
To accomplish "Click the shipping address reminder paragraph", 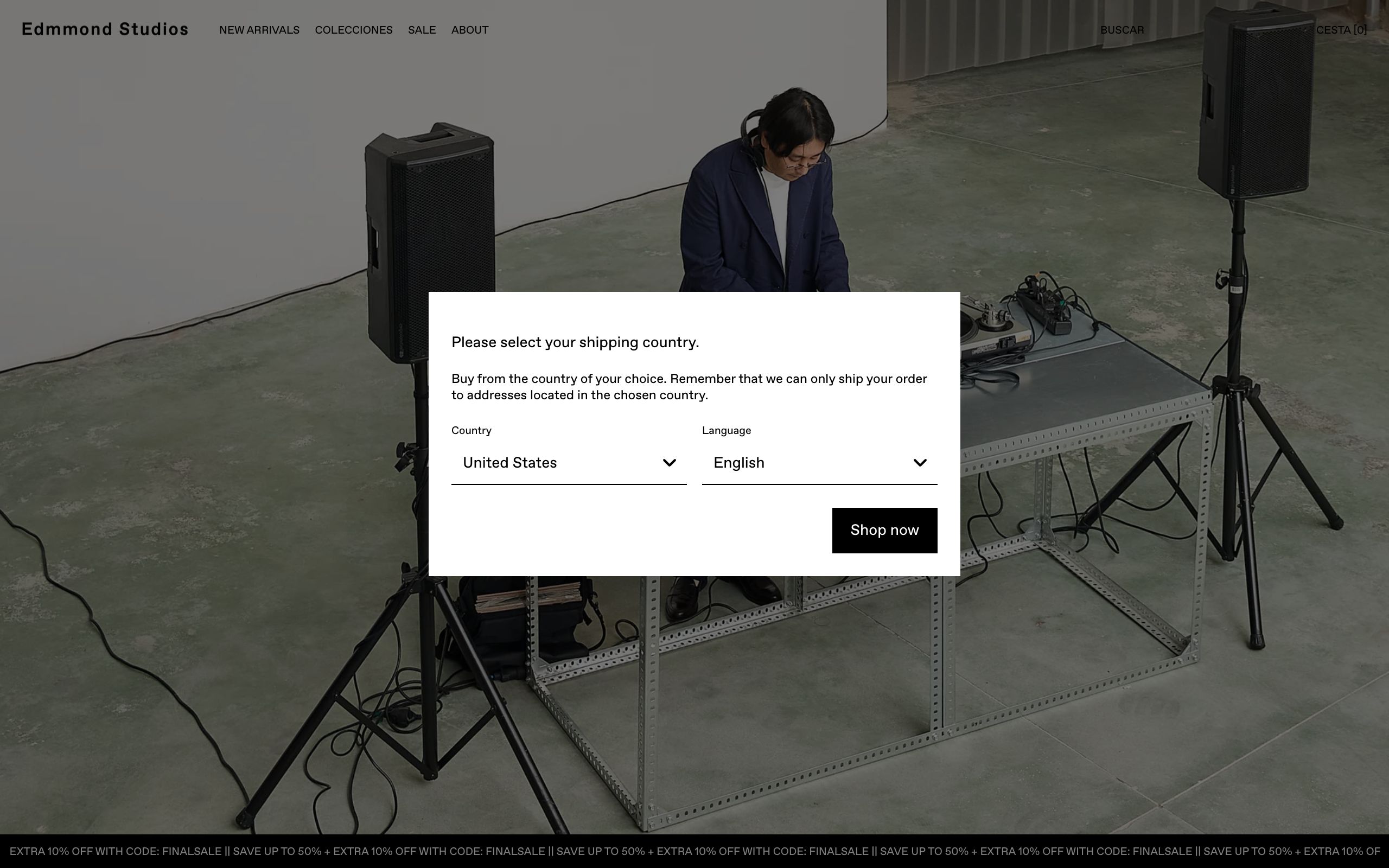I will [x=689, y=387].
